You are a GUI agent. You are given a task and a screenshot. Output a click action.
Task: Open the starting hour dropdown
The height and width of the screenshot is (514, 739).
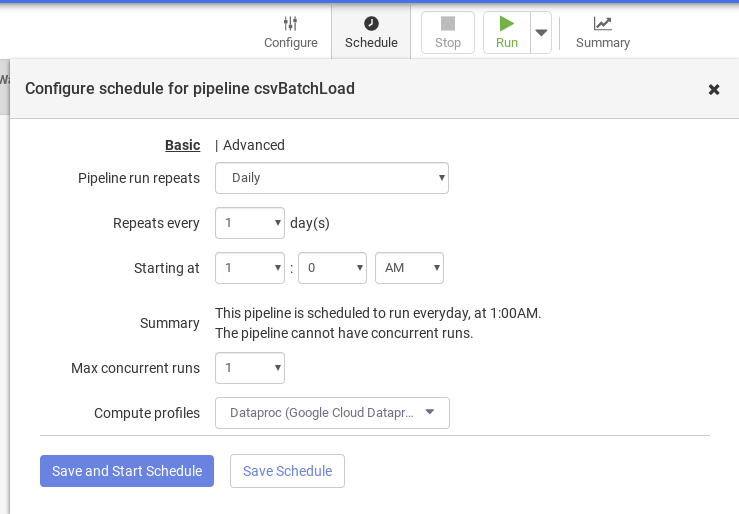tap(250, 268)
